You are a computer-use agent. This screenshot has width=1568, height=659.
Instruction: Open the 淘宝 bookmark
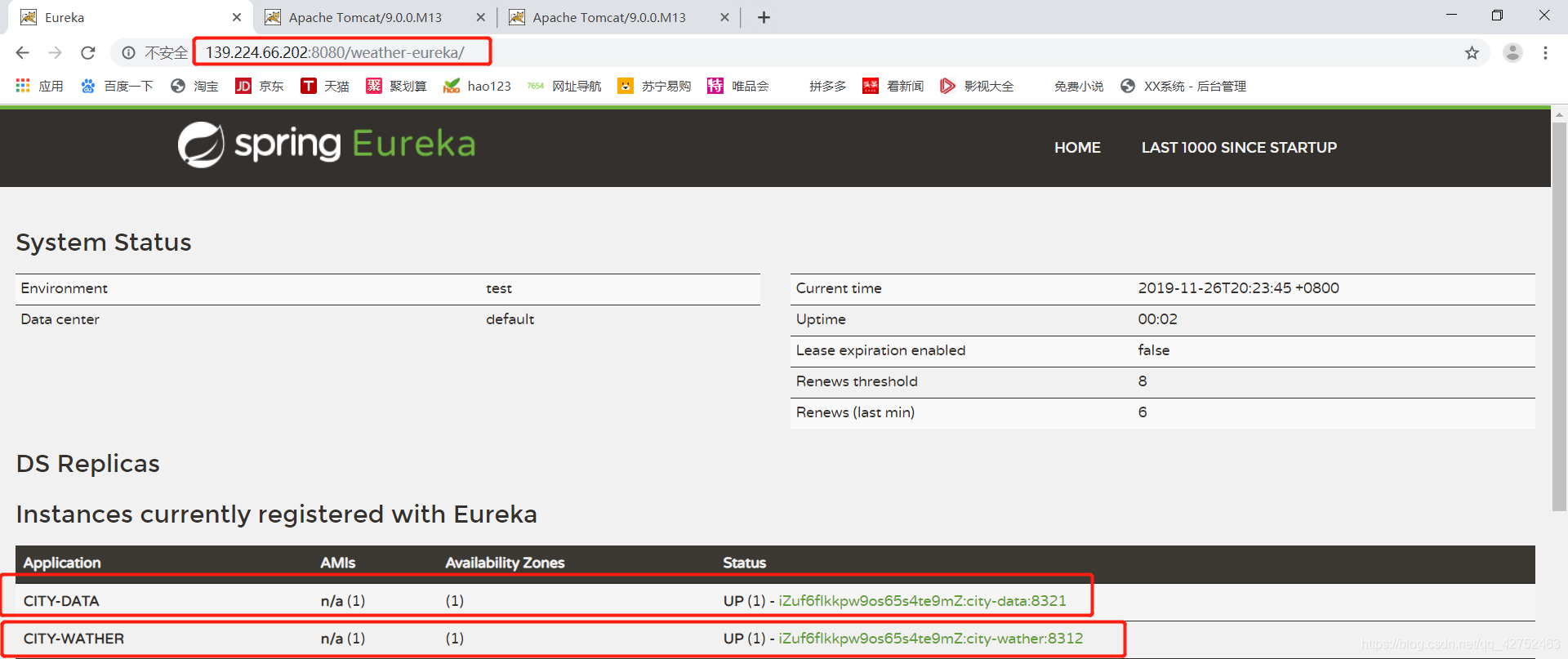(x=194, y=86)
